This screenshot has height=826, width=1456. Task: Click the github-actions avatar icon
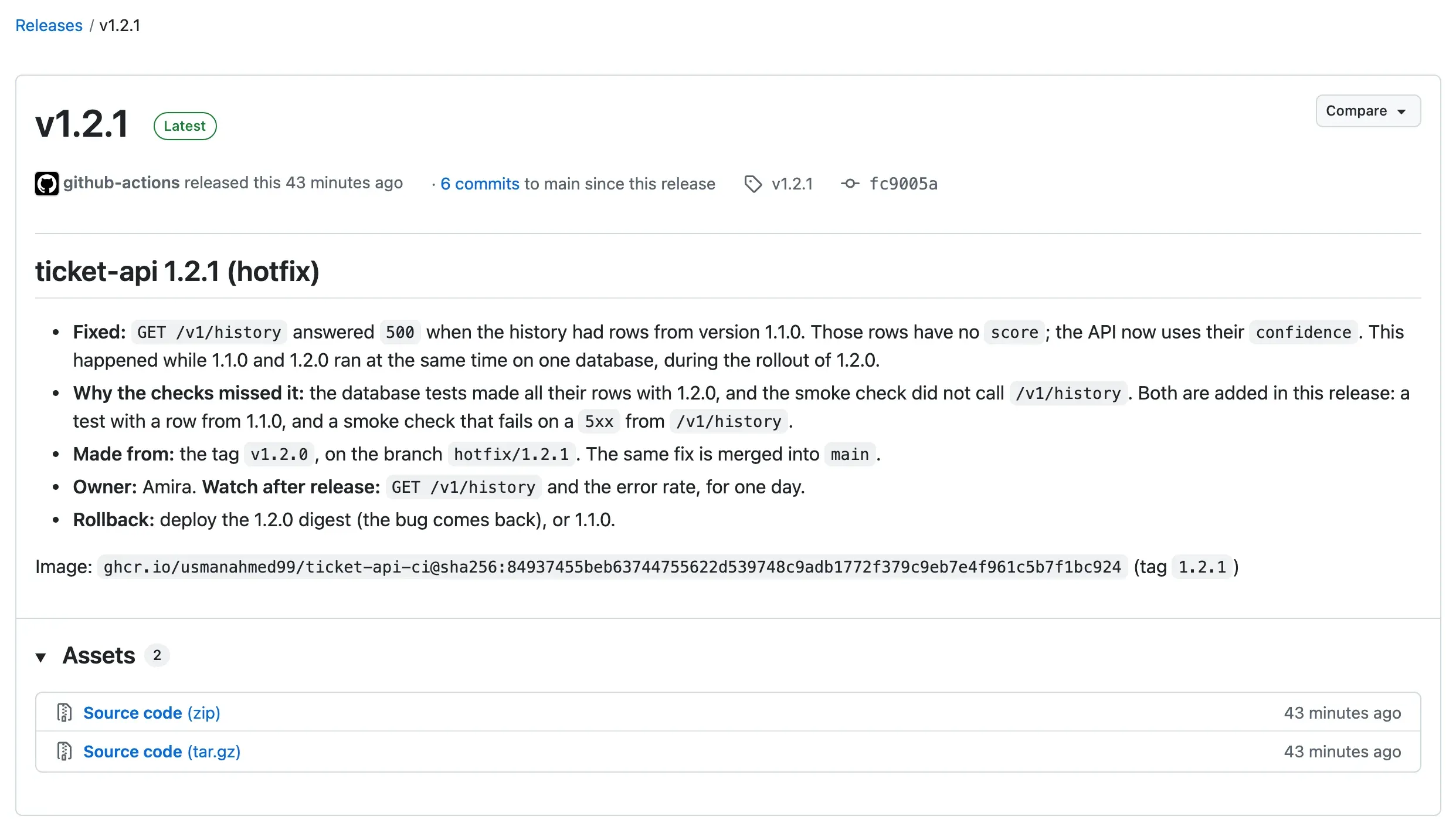pos(47,184)
